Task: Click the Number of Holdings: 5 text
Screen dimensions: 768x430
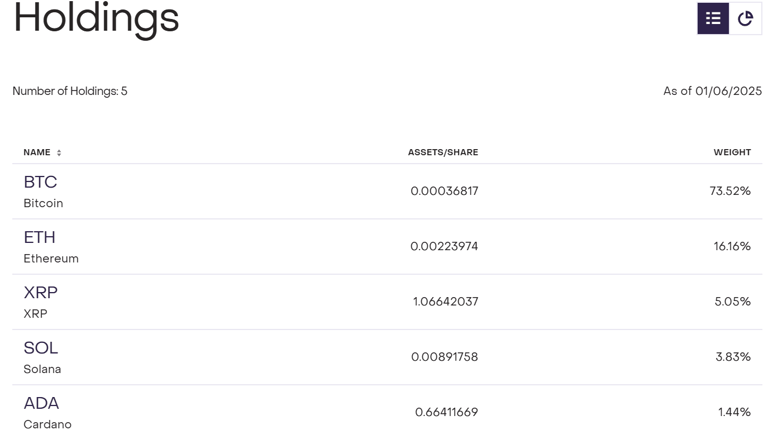Action: pos(70,91)
